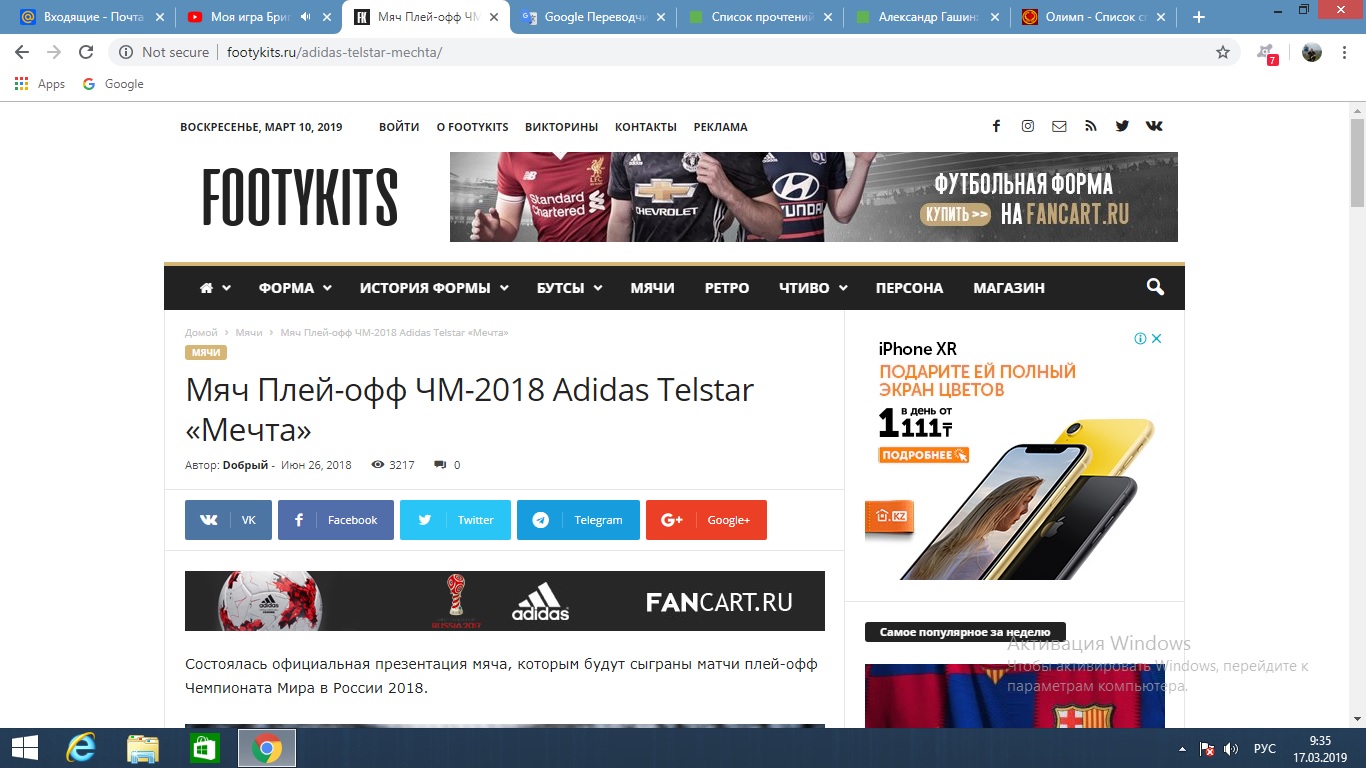Click the taskbar volume speaker icon
1366x768 pixels.
click(x=1231, y=749)
